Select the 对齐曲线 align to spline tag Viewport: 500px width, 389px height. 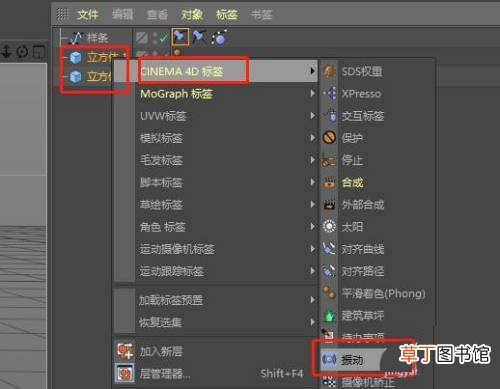pyautogui.click(x=363, y=249)
